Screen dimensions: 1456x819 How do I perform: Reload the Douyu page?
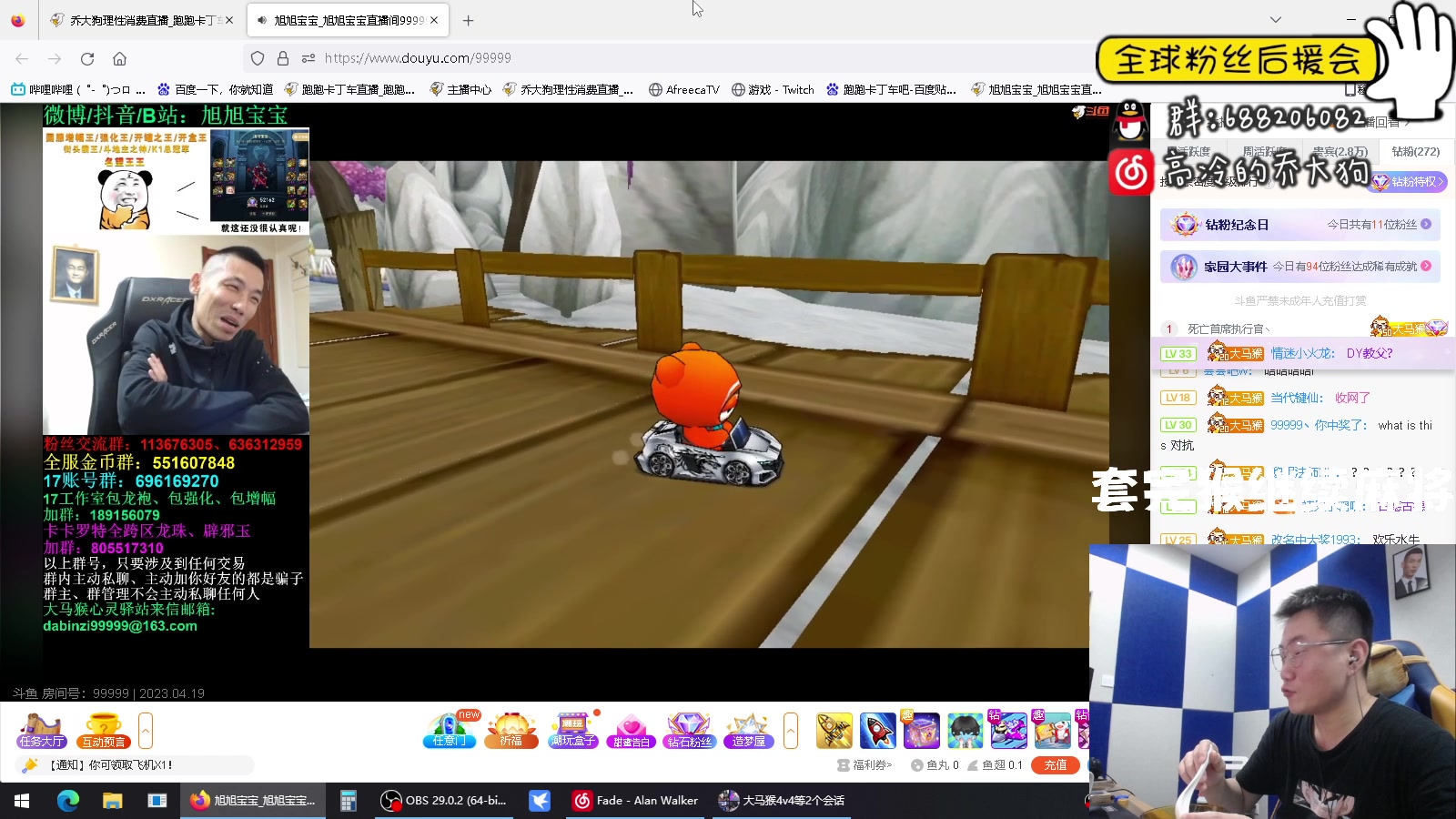[x=87, y=58]
